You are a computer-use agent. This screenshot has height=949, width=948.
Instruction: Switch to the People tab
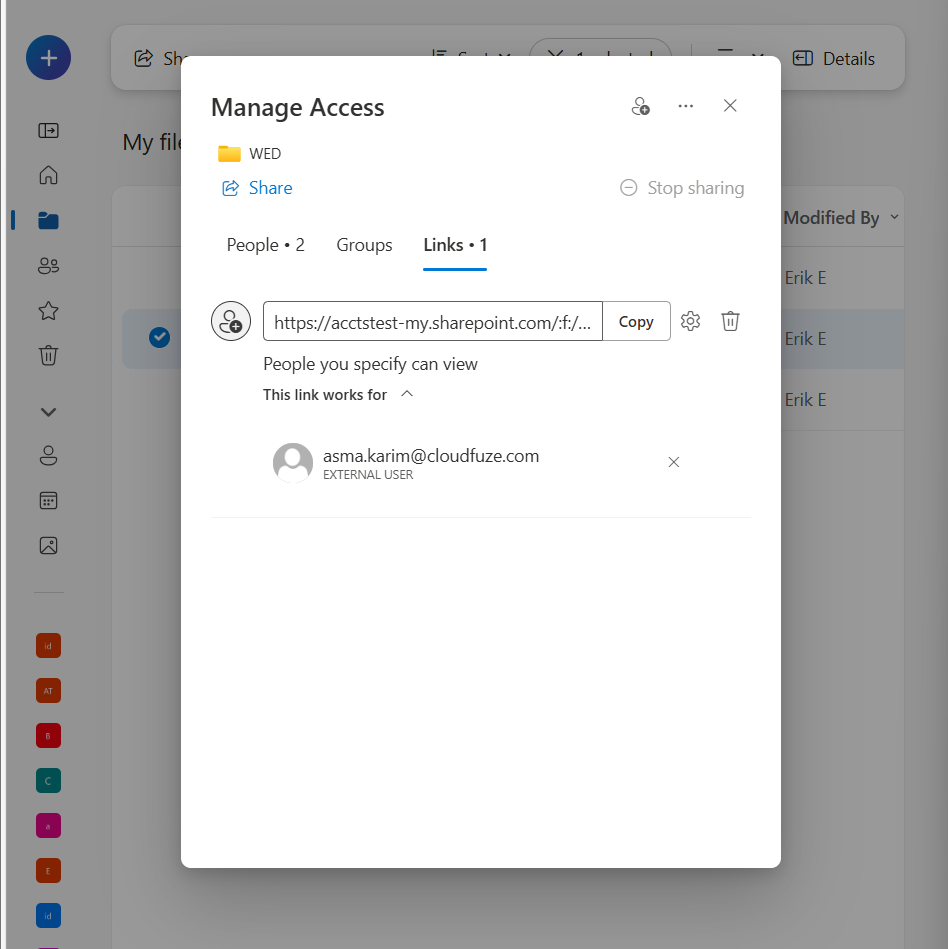(x=265, y=244)
